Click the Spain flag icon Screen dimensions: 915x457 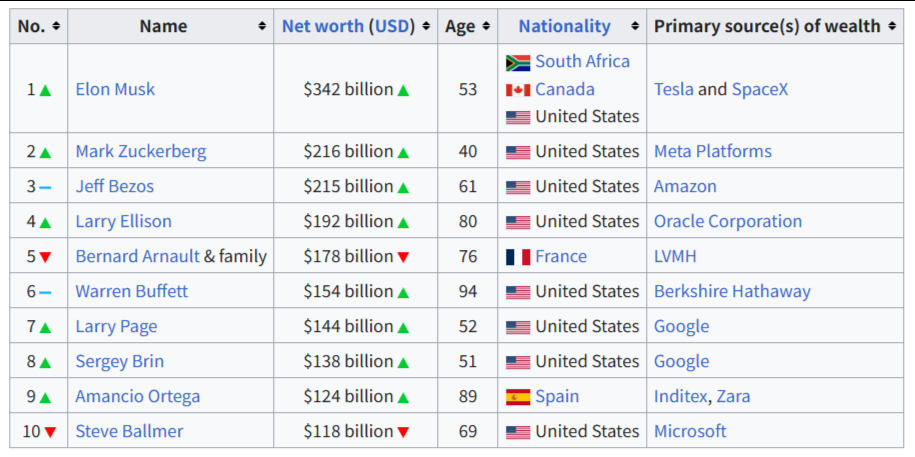518,397
